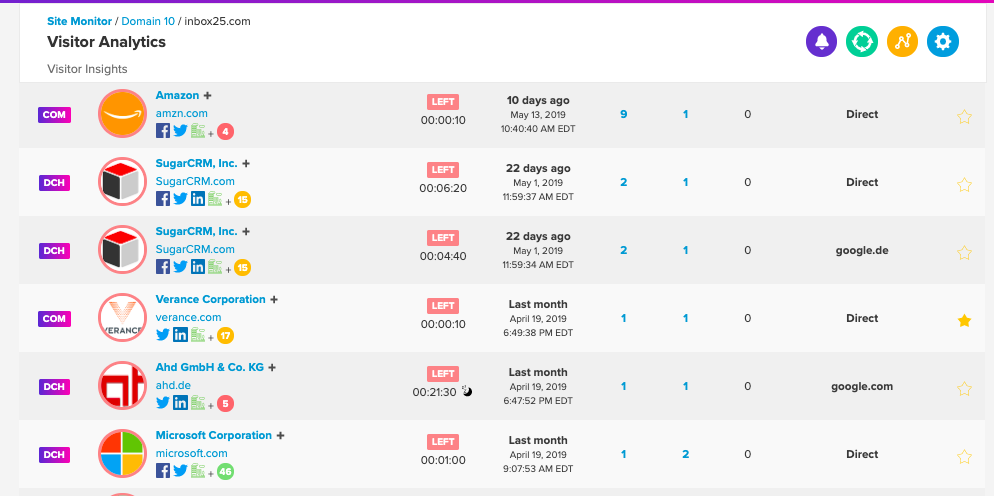Click the red 4 badge for Amazon
This screenshot has width=994, height=496.
point(226,132)
